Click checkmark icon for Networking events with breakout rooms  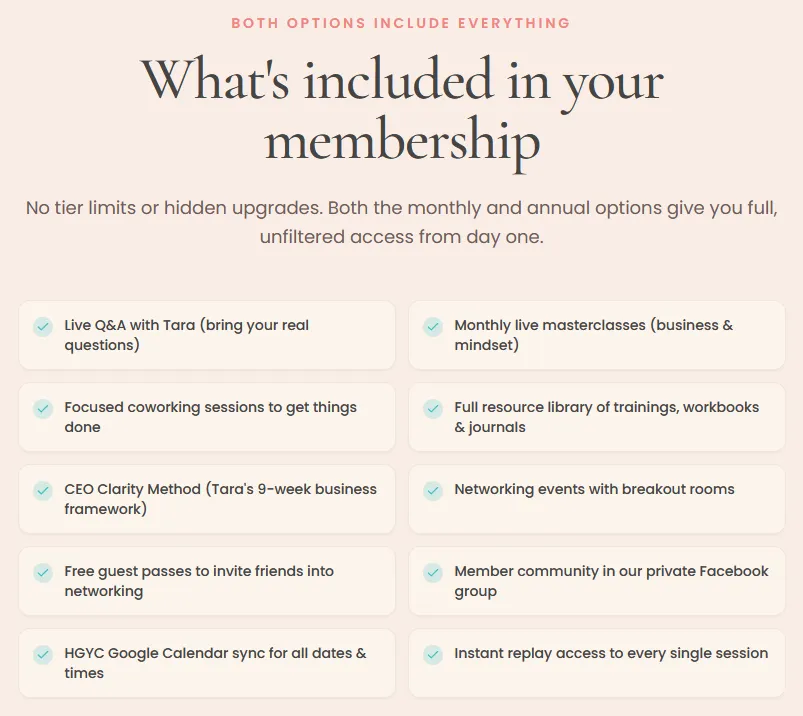tap(433, 490)
